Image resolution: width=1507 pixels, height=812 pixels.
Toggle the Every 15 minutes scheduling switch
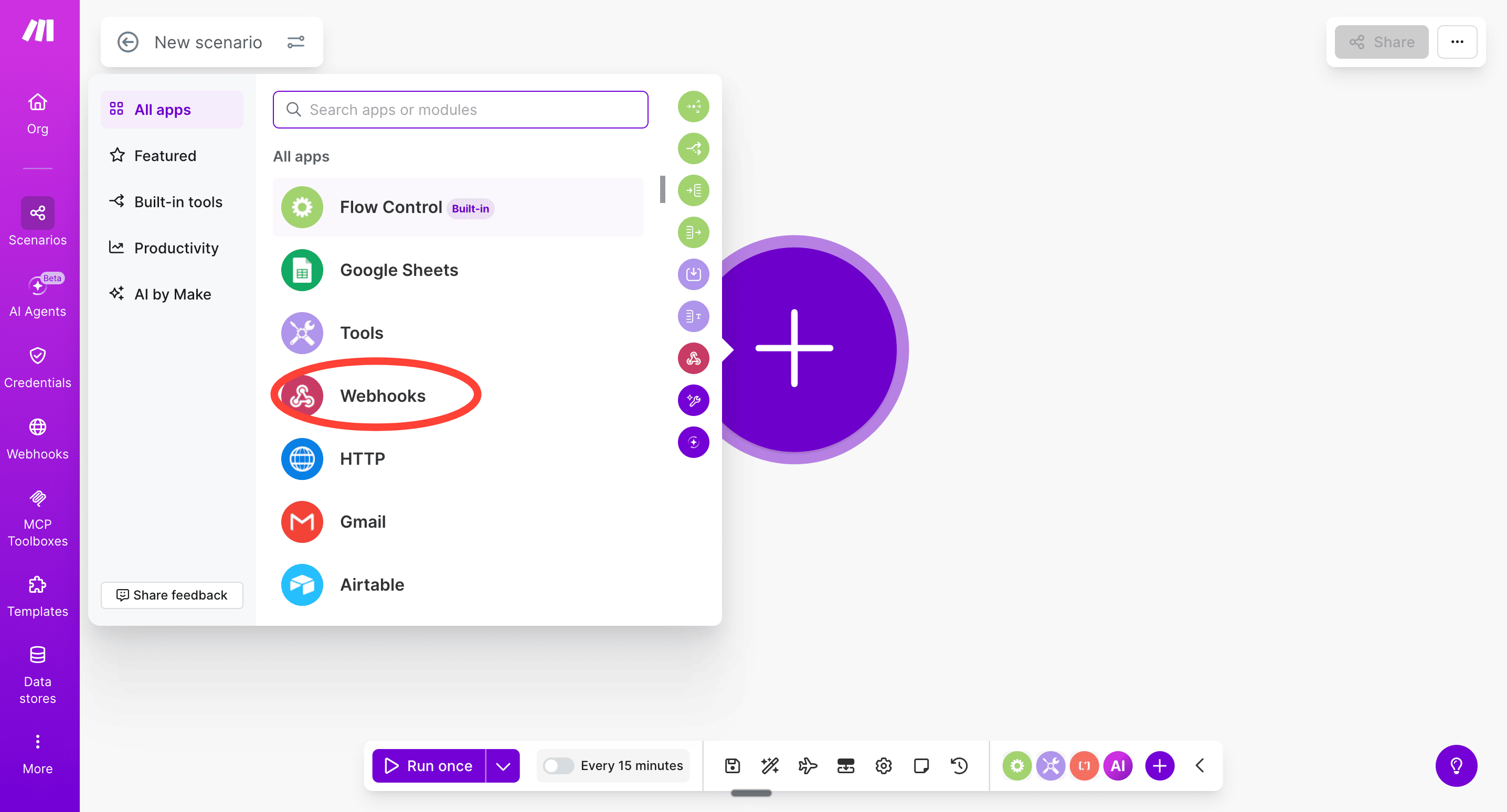(x=558, y=766)
